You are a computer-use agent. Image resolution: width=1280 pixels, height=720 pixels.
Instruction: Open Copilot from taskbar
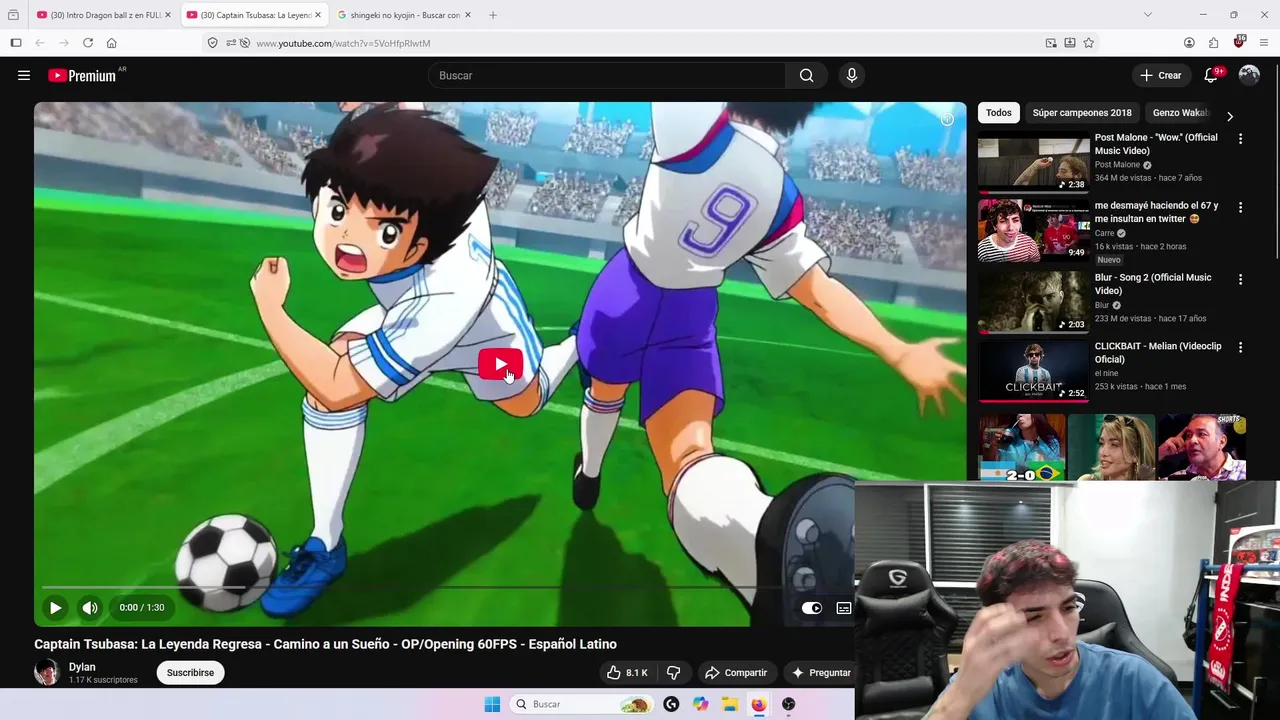tap(701, 704)
